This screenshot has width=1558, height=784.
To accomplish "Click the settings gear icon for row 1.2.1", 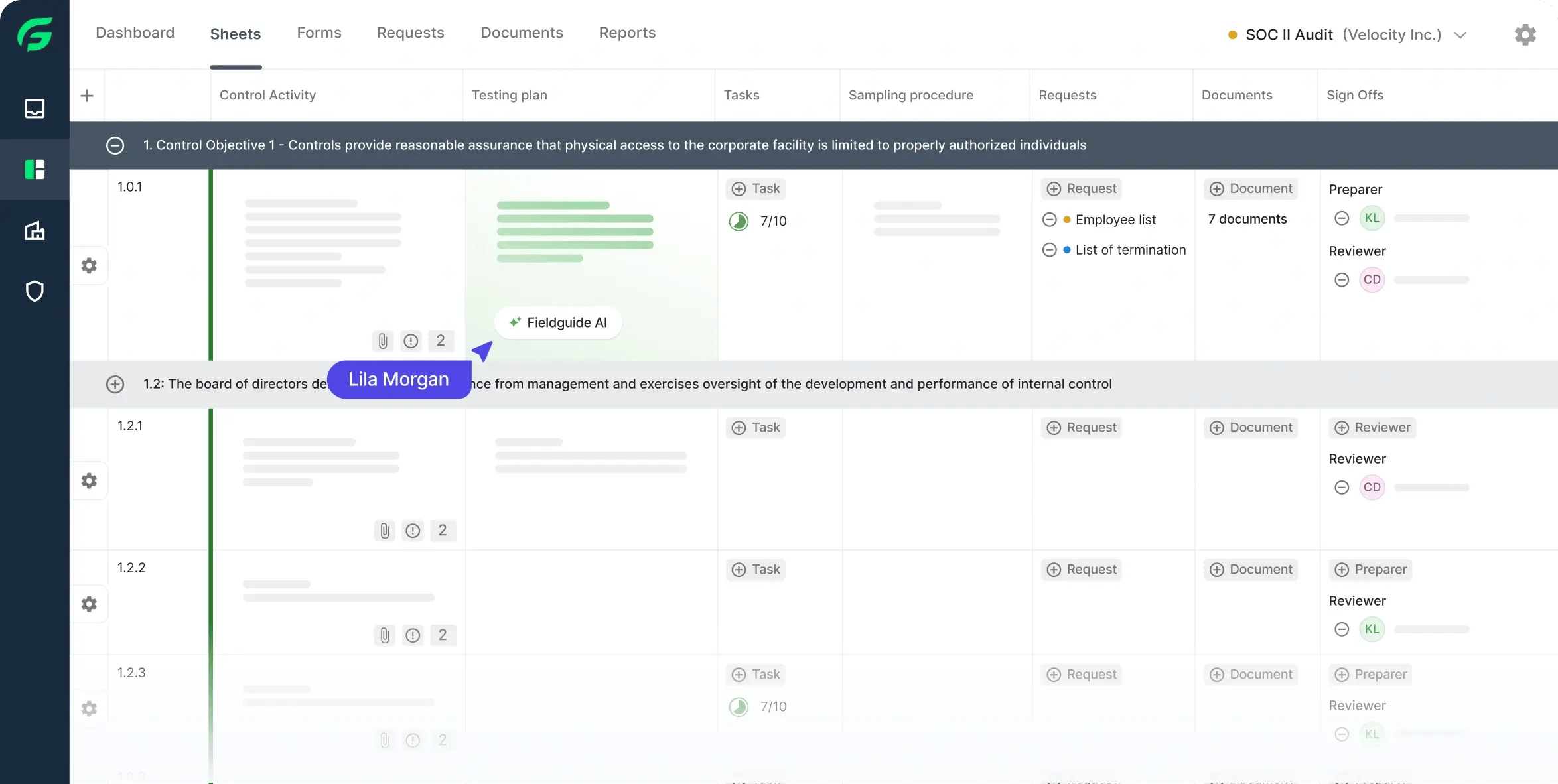I will coord(89,480).
